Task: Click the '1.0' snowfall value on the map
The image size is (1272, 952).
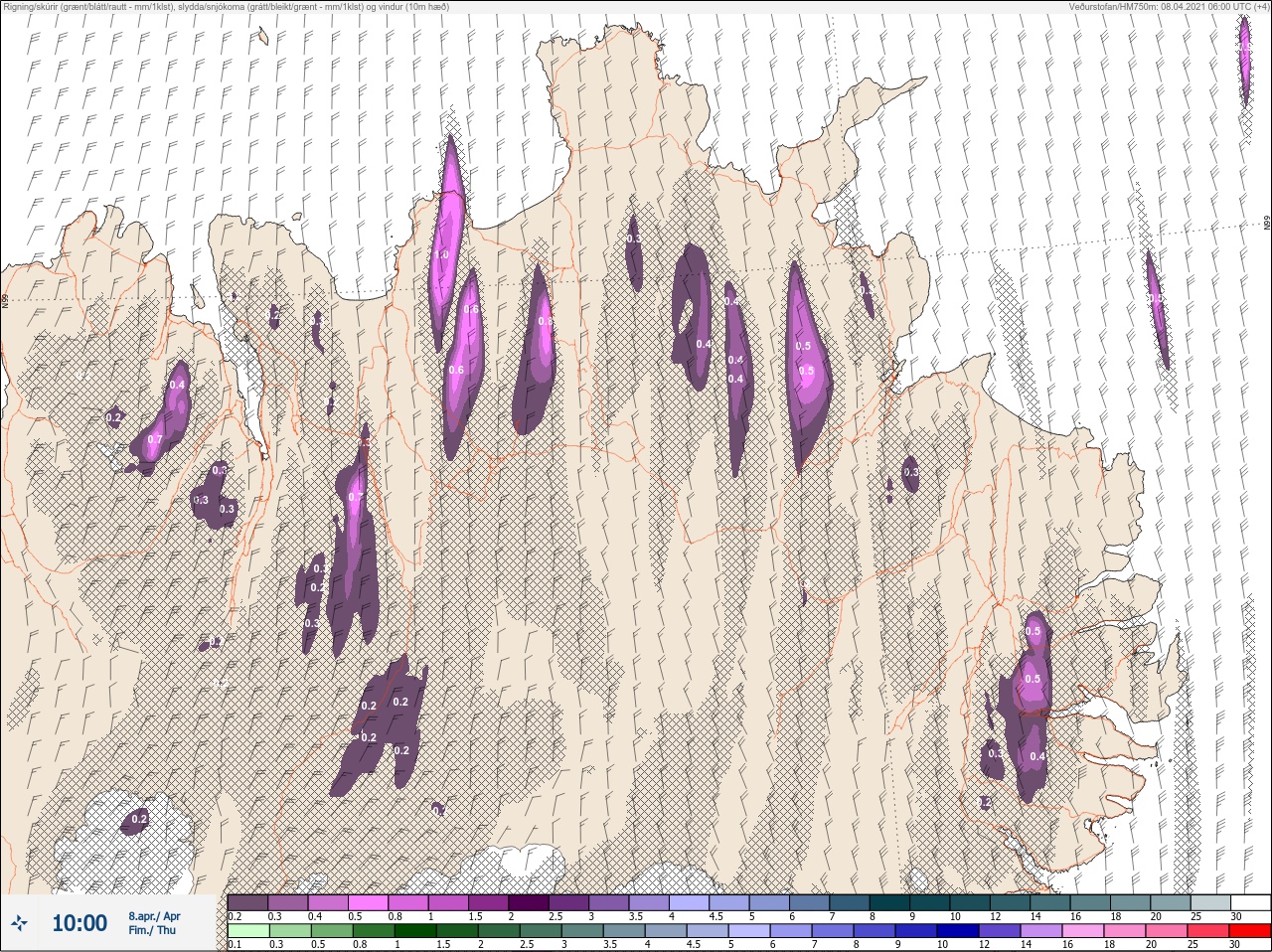Action: click(441, 255)
